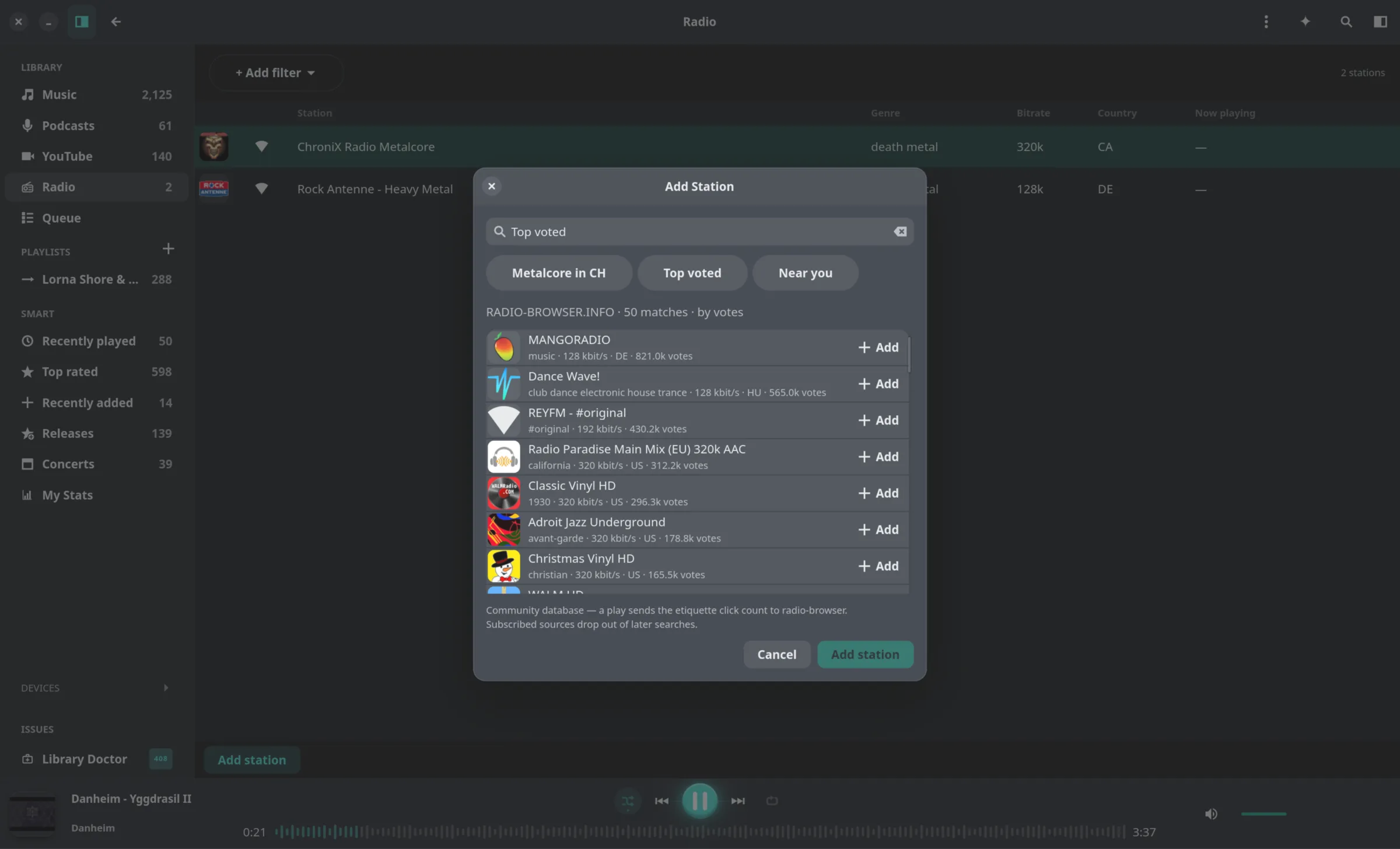Add the Dance Wave! station
Screen dimensions: 1400x849
(x=878, y=384)
